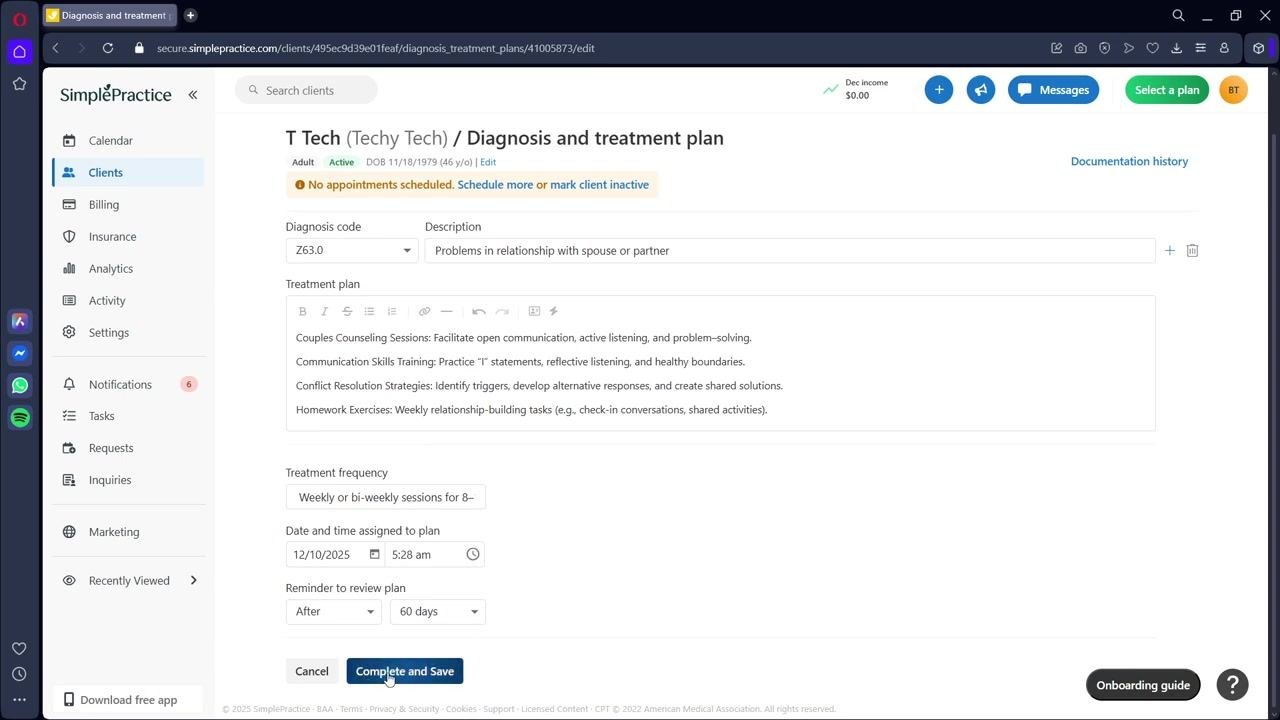Reload the page in the browser

click(108, 48)
